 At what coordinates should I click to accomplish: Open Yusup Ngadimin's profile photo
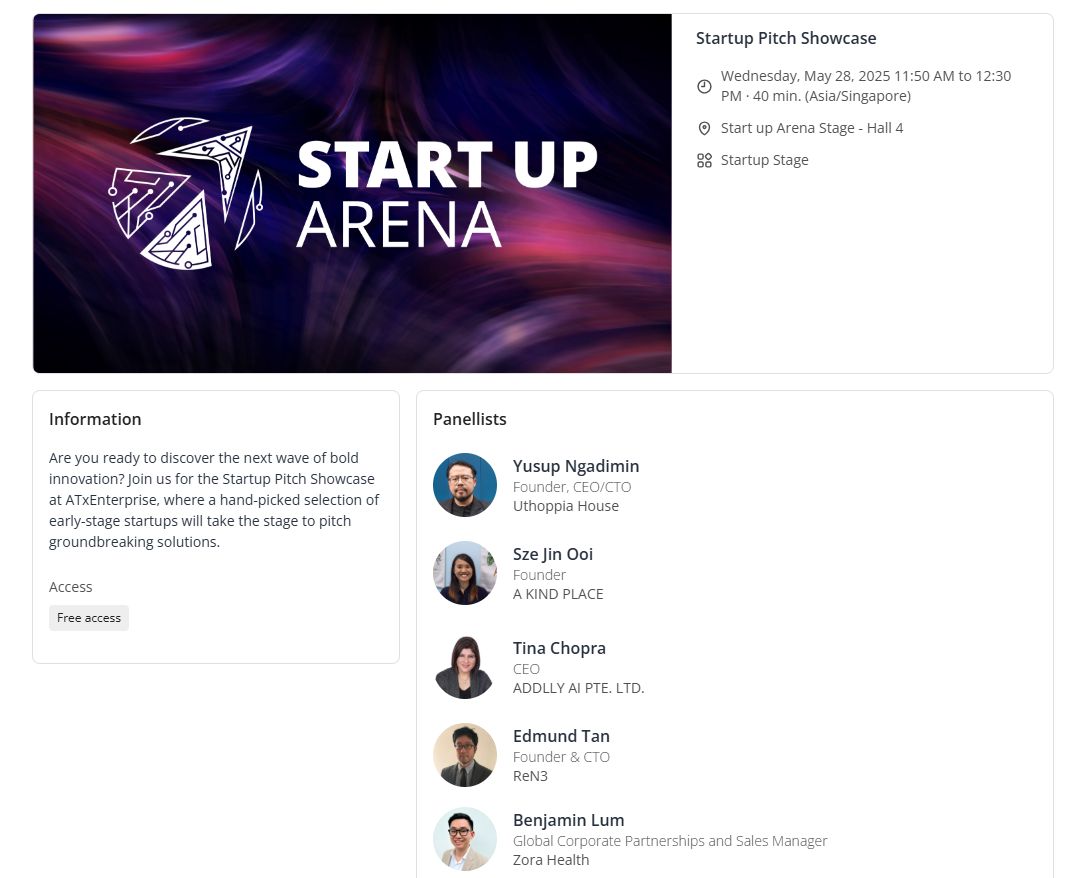click(x=465, y=485)
